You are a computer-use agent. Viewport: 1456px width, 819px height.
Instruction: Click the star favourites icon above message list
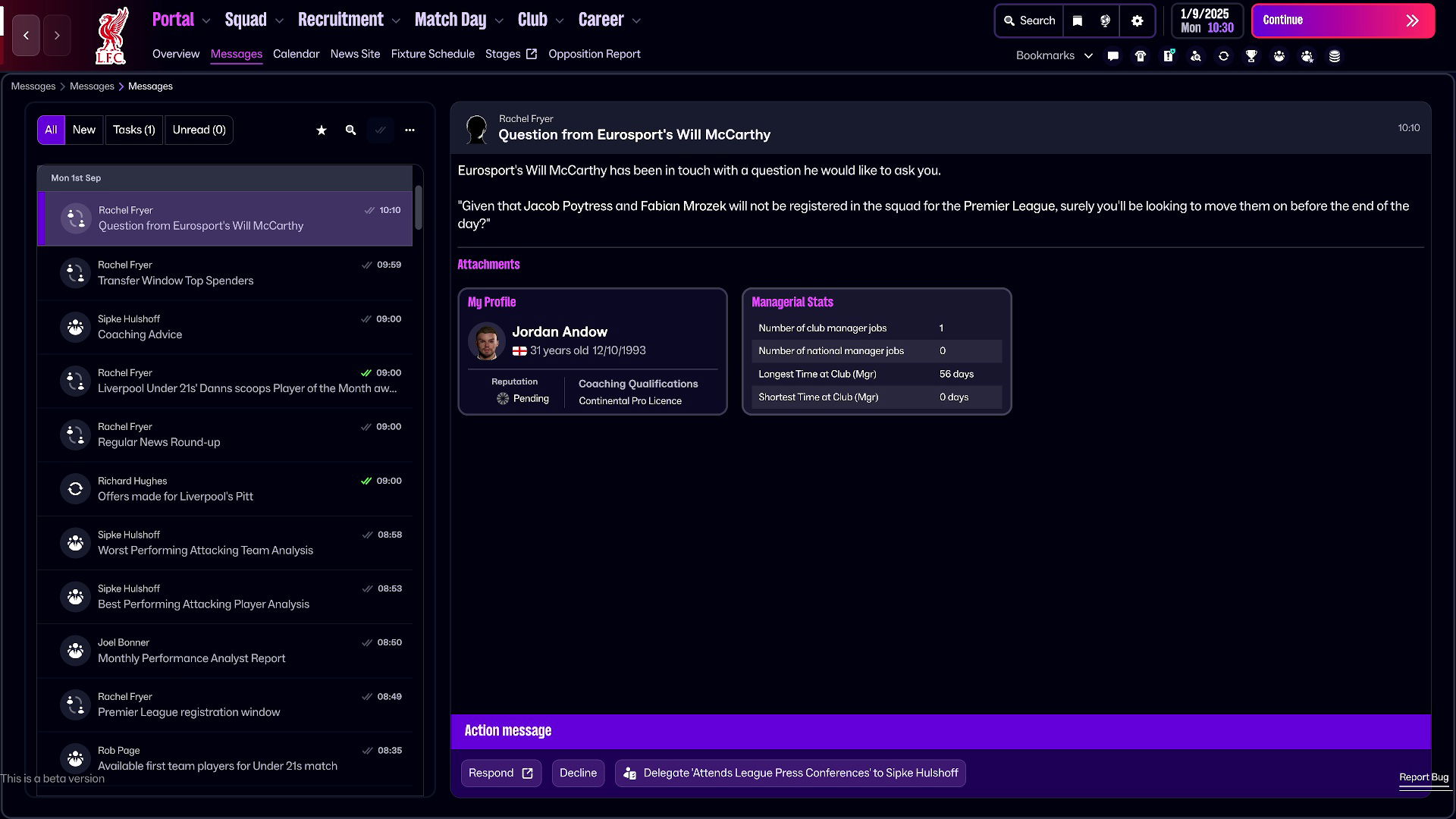click(x=321, y=130)
